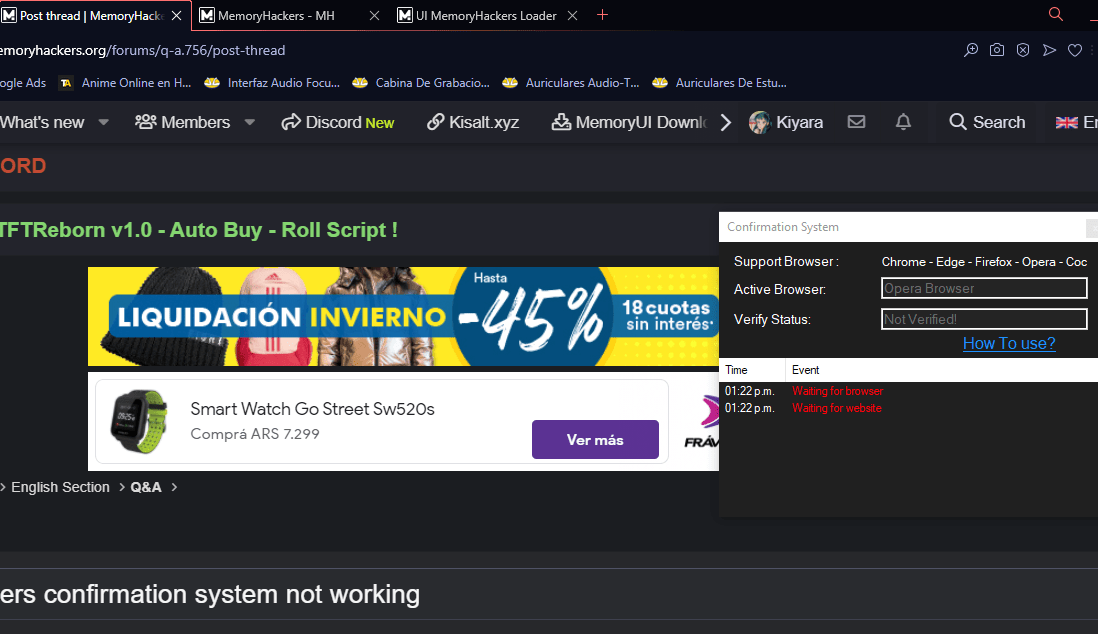
Task: Open the inbox envelope icon
Action: tap(856, 122)
